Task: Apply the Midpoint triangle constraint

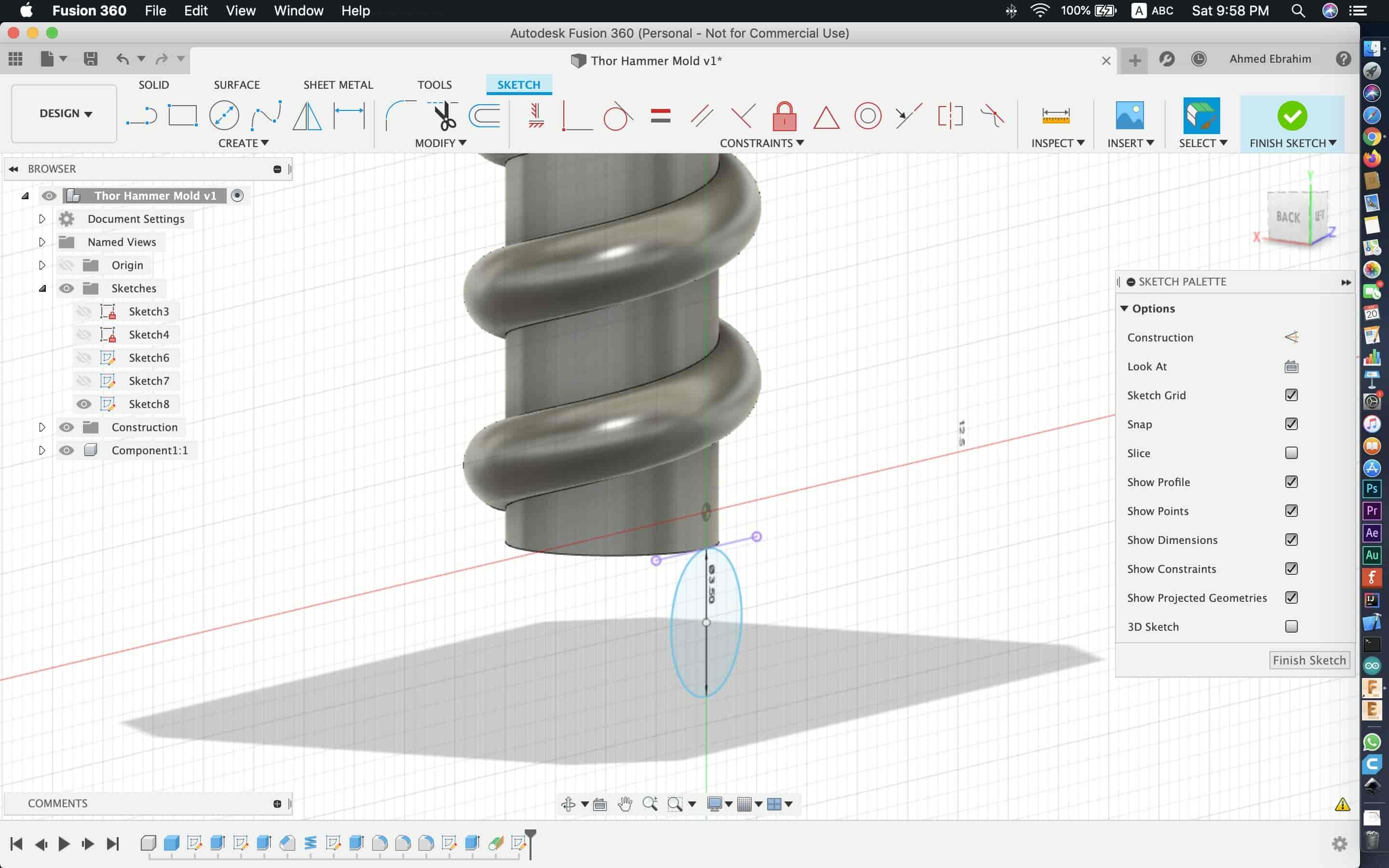Action: pos(826,117)
